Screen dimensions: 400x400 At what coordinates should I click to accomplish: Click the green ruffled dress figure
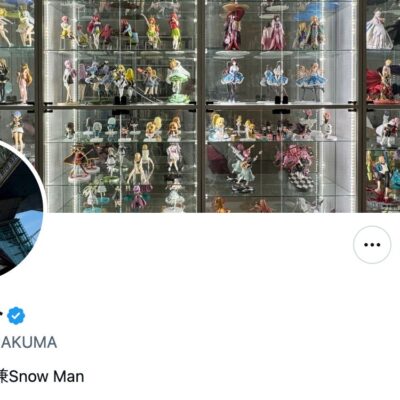click(179, 82)
